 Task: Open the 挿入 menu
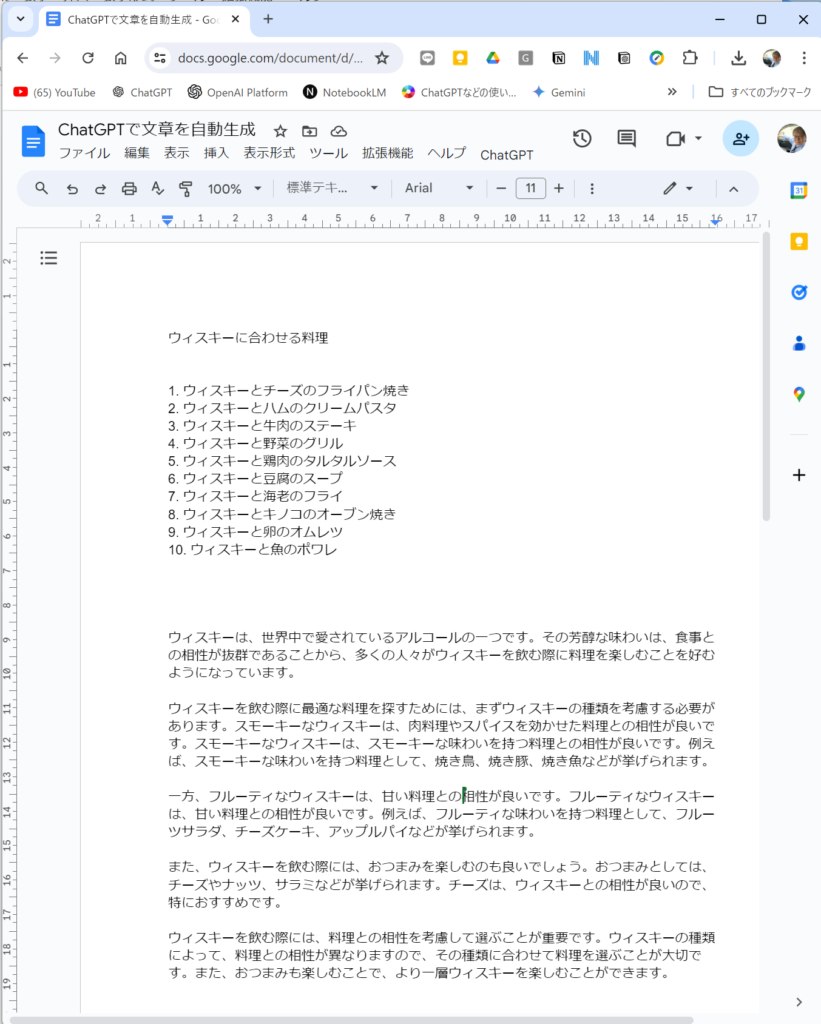click(216, 154)
